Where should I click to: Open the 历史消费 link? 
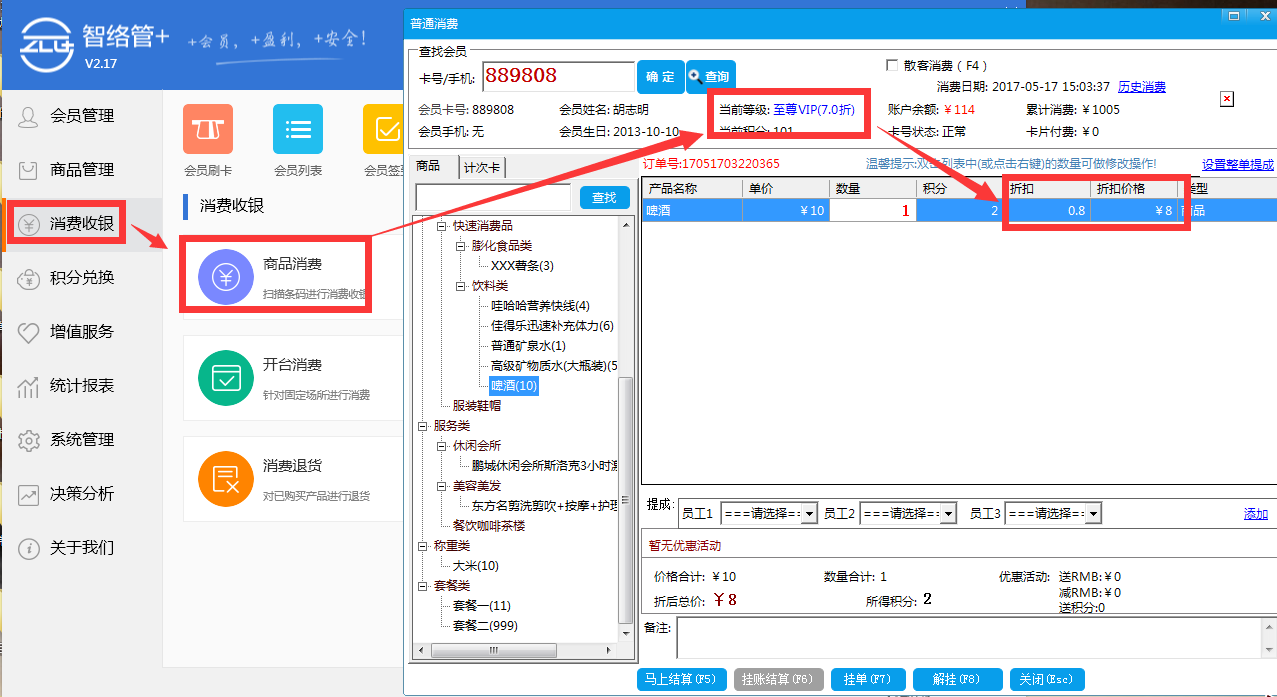pyautogui.click(x=1141, y=86)
